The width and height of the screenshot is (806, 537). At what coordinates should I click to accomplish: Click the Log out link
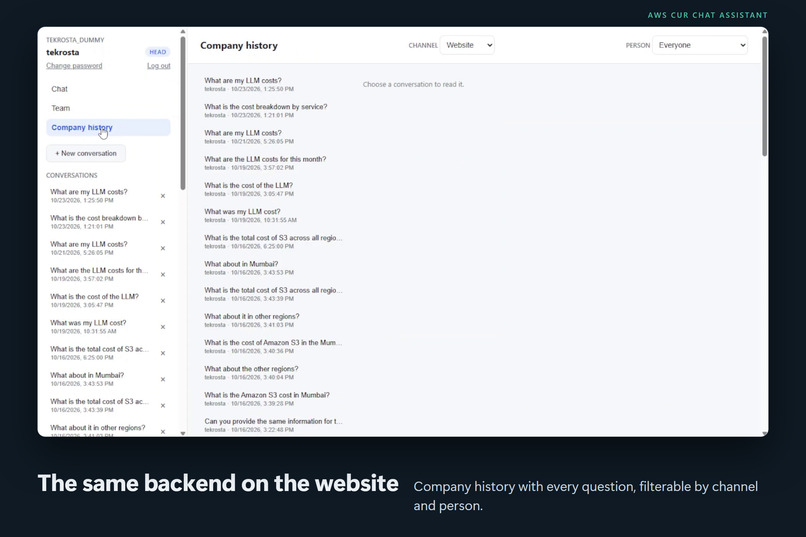(x=158, y=66)
